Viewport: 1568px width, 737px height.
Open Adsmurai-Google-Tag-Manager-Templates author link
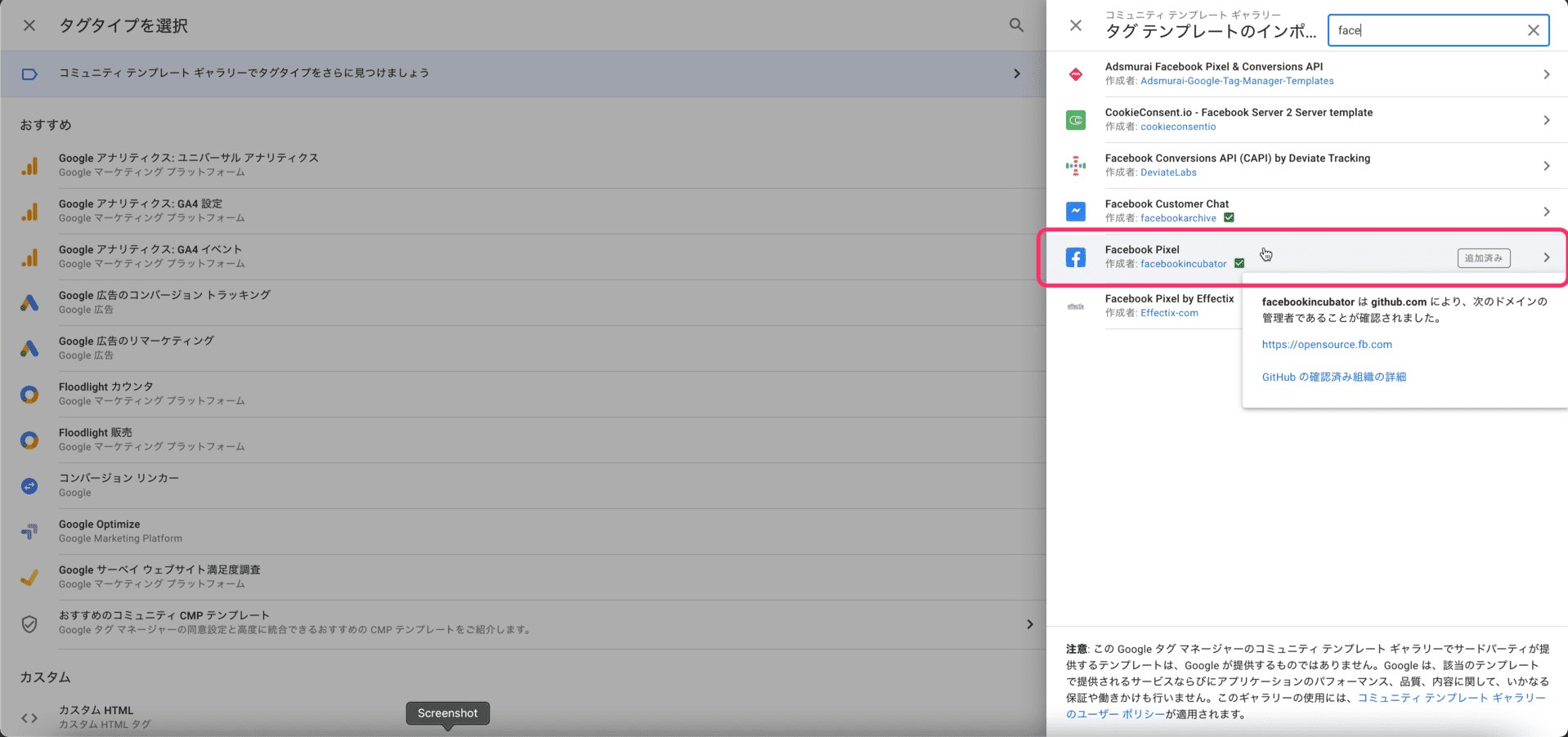click(x=1237, y=81)
